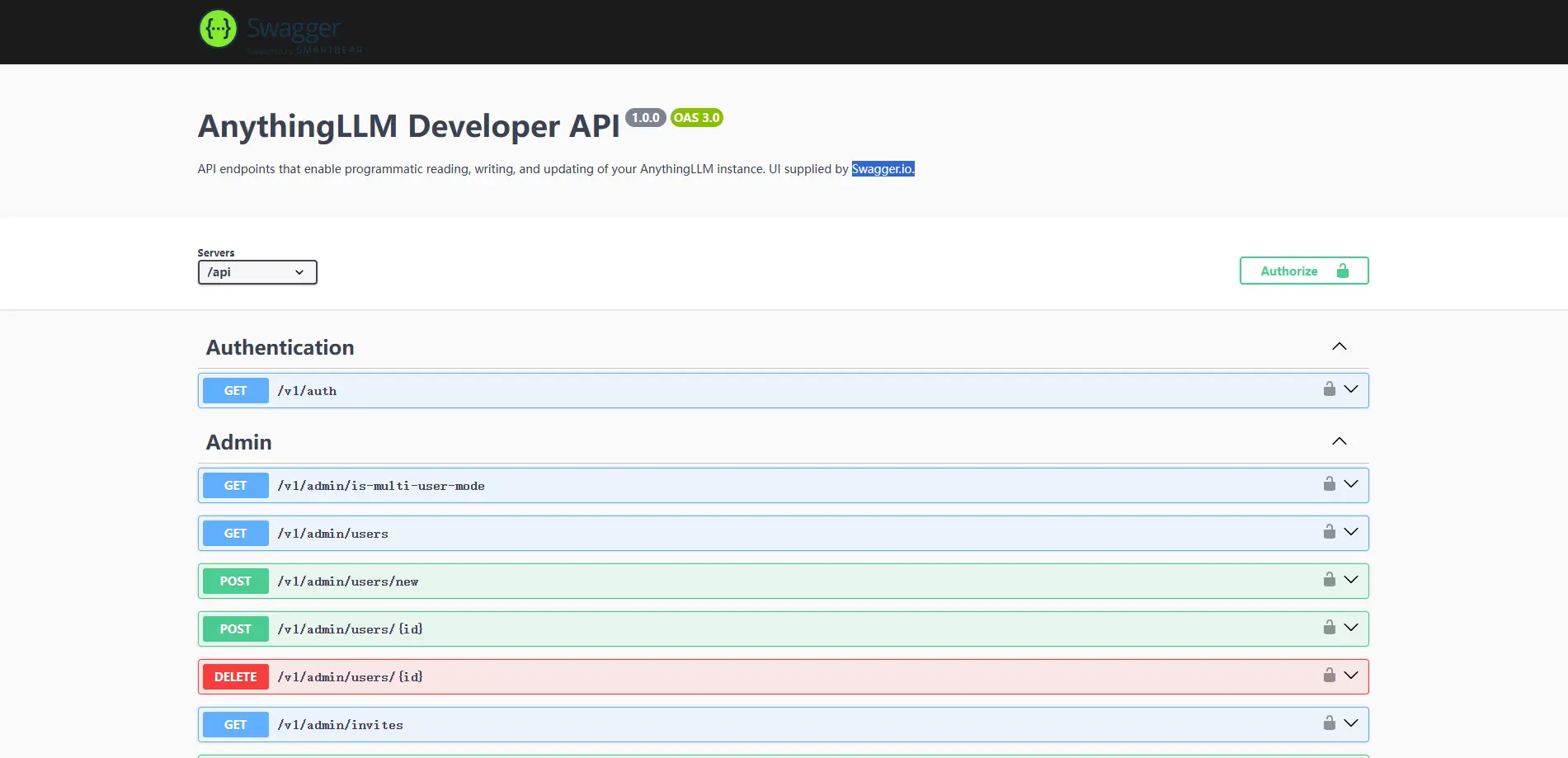The width and height of the screenshot is (1568, 758).
Task: Click lock icon on GET /v1/admin/users row
Action: pos(1329,531)
